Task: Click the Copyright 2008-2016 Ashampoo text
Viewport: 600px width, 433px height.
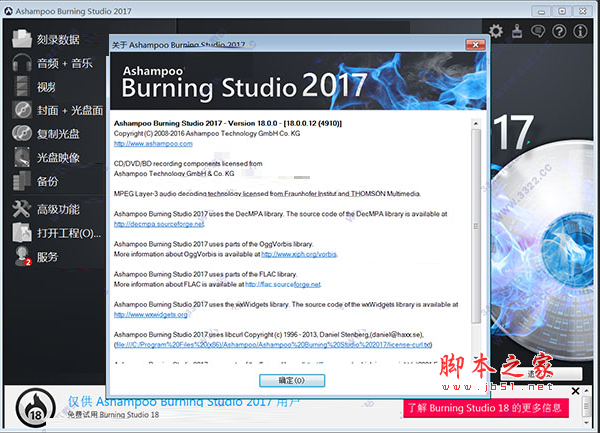Action: click(207, 133)
